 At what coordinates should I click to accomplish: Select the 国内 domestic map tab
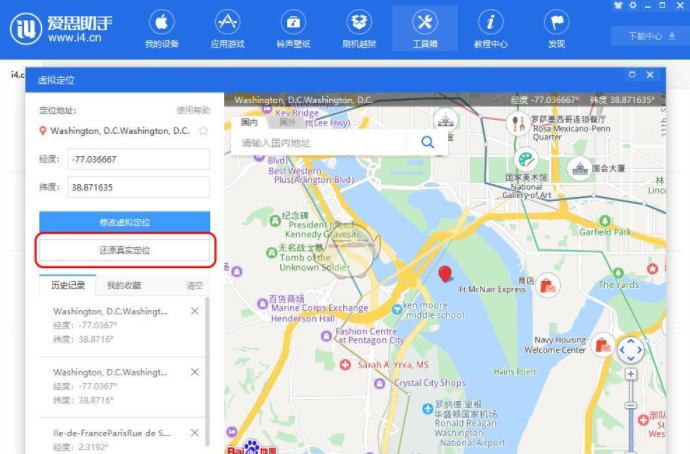(x=249, y=122)
